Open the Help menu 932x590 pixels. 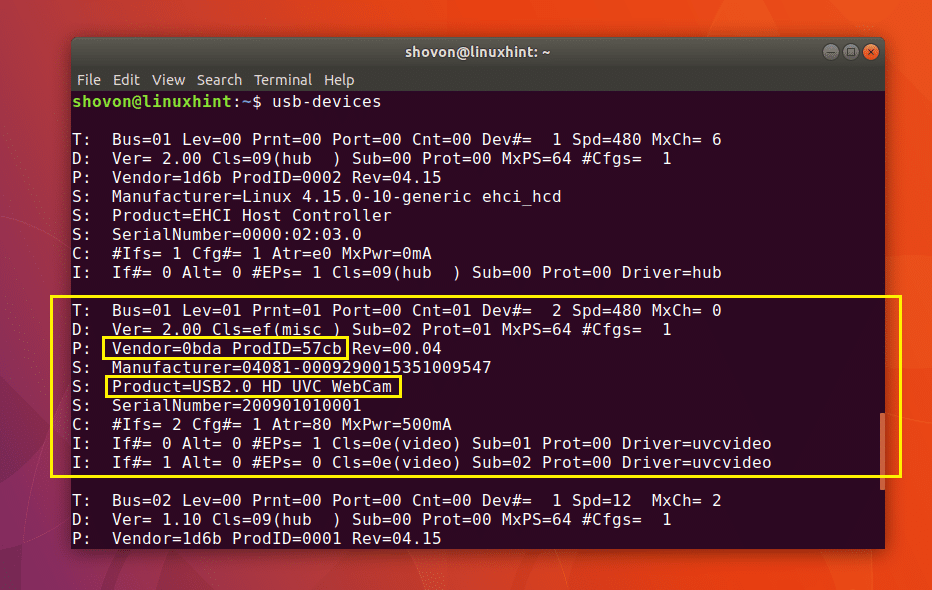(x=338, y=80)
